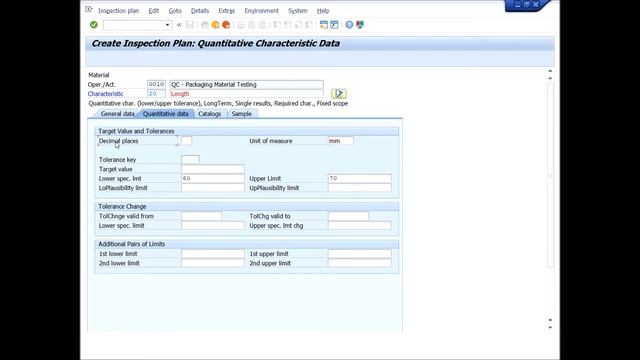Click the 2nd upper limit field
This screenshot has height=360, width=640.
coord(359,263)
